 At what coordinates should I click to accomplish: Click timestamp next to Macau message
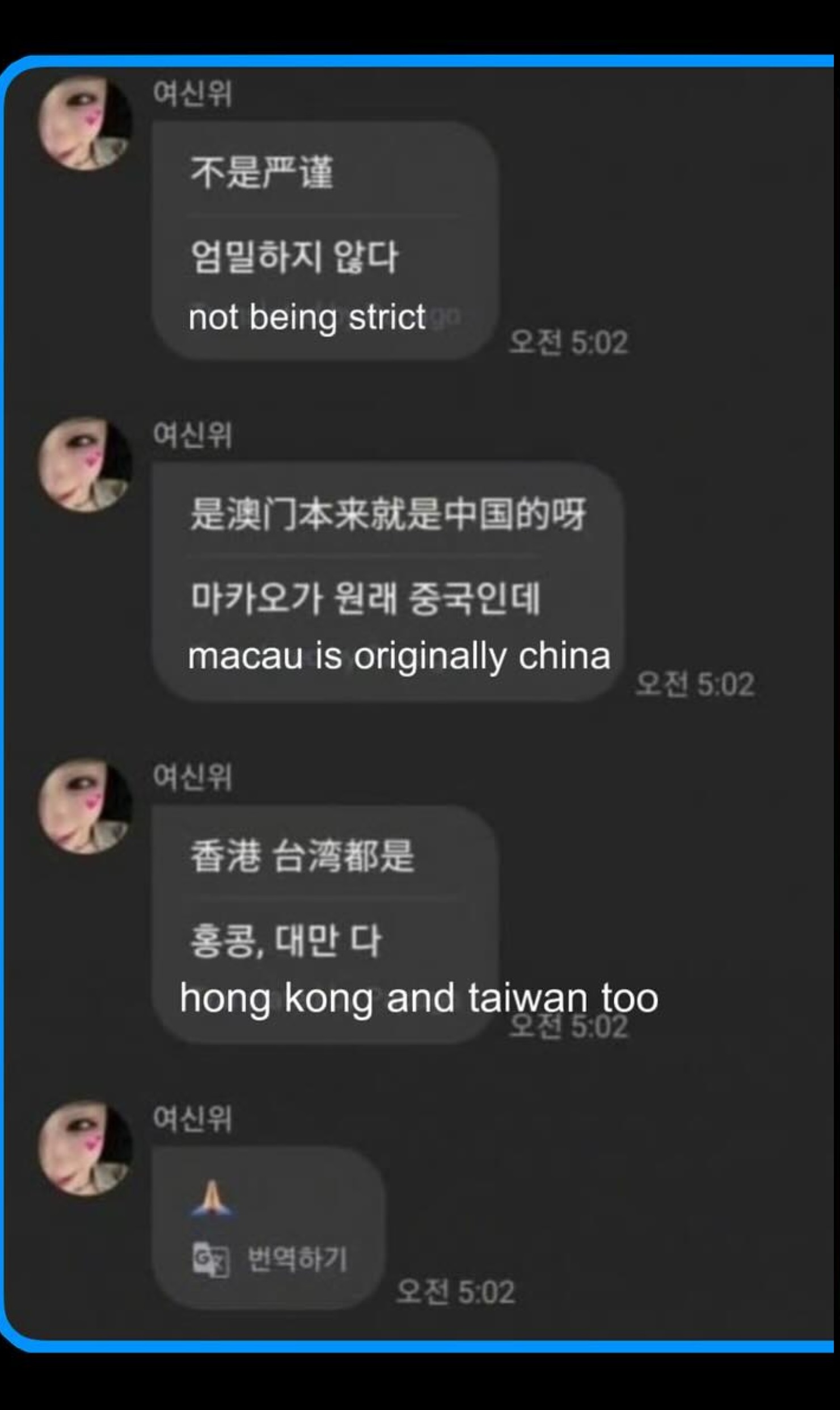(x=695, y=684)
